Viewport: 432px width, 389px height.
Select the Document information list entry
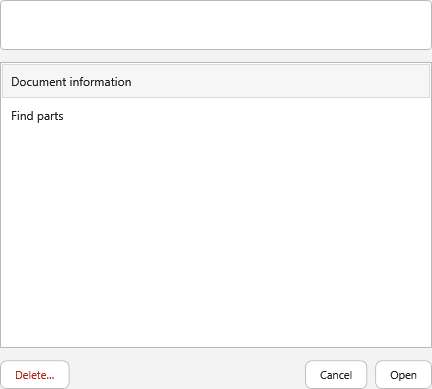pyautogui.click(x=216, y=81)
